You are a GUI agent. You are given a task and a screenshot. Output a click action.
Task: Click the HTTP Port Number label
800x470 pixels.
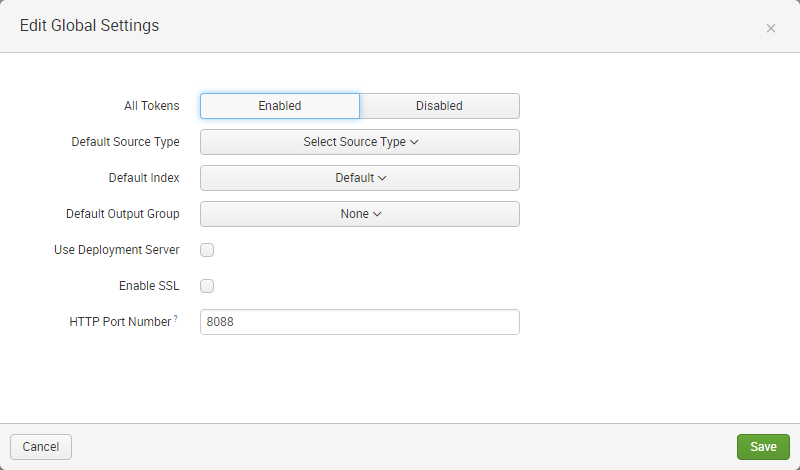point(120,322)
